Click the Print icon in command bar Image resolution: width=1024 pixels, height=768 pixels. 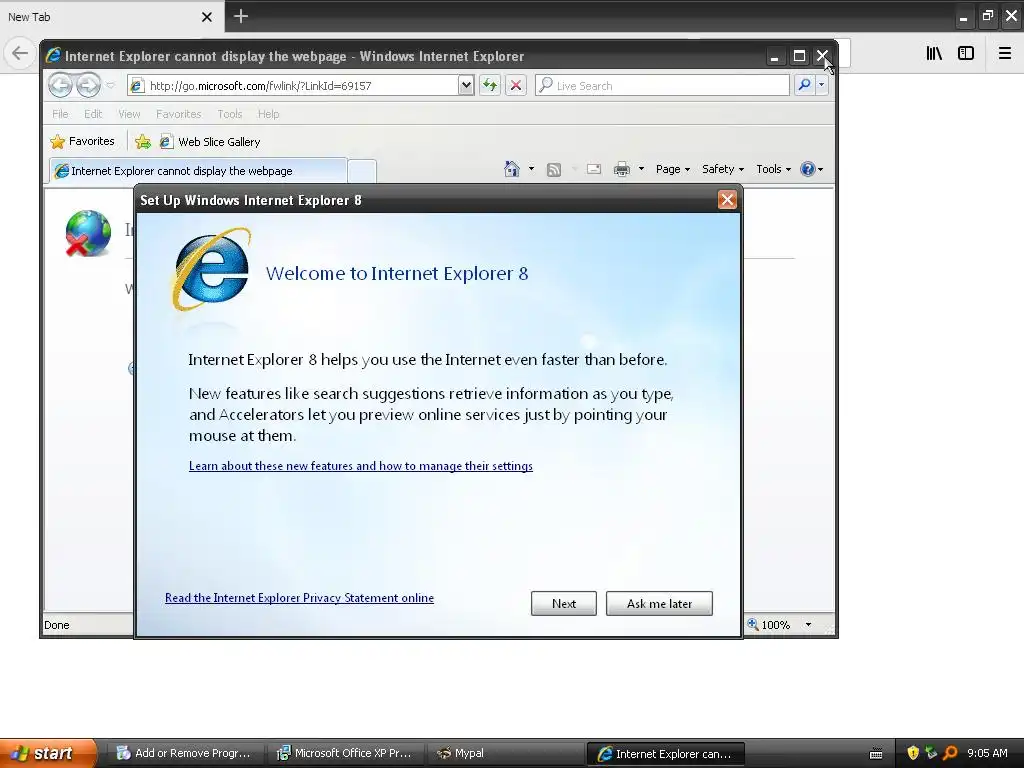[622, 169]
